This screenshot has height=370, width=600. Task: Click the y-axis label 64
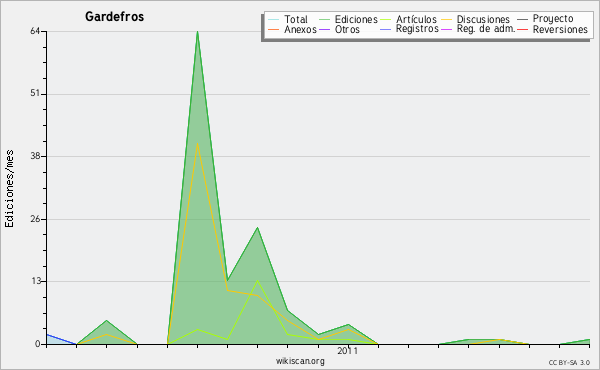coord(35,31)
